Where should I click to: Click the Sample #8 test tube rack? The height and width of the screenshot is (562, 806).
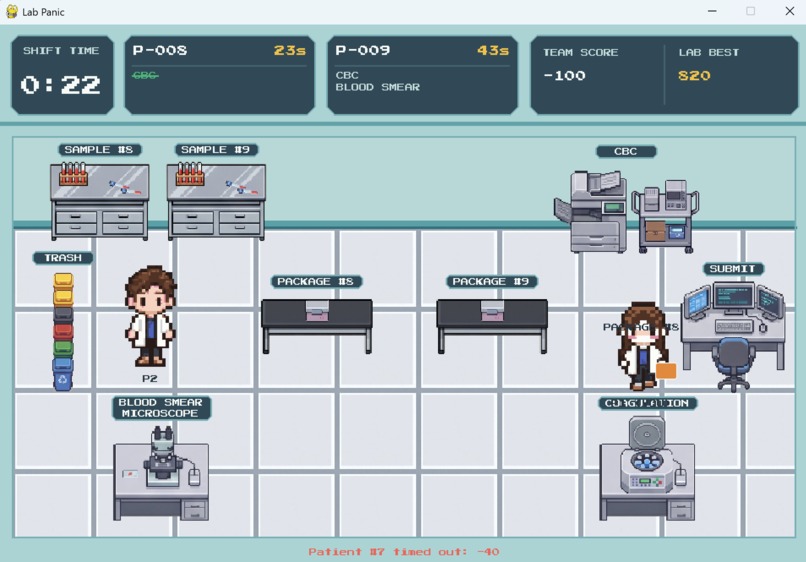[73, 174]
